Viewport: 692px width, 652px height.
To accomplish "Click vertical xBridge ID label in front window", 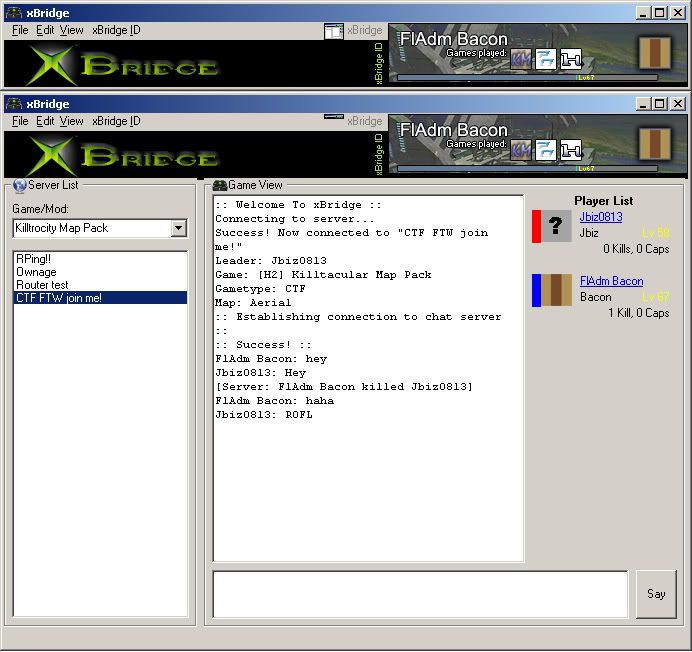I will coord(379,154).
